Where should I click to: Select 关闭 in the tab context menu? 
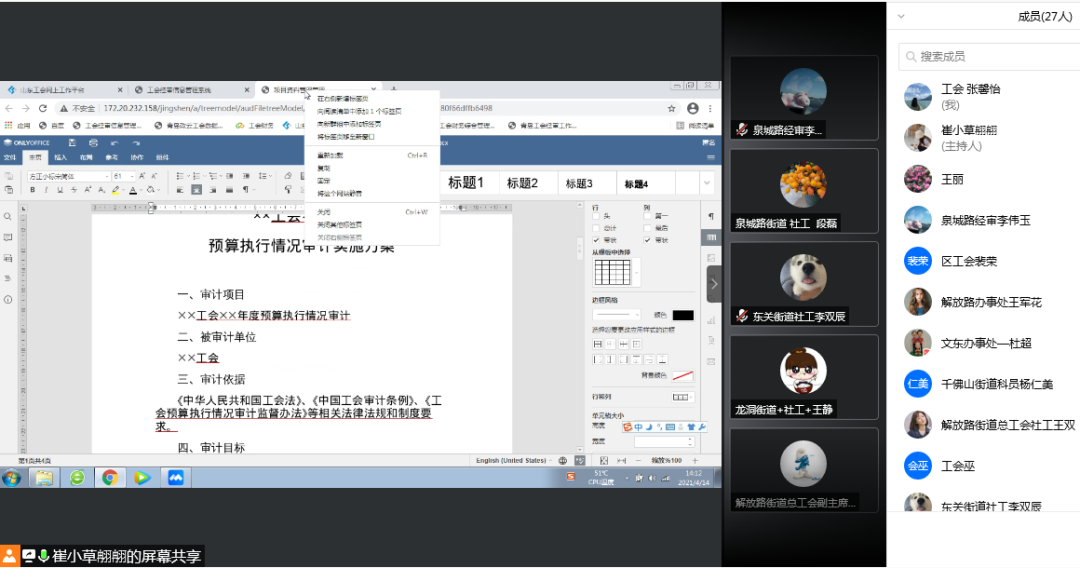click(x=324, y=212)
